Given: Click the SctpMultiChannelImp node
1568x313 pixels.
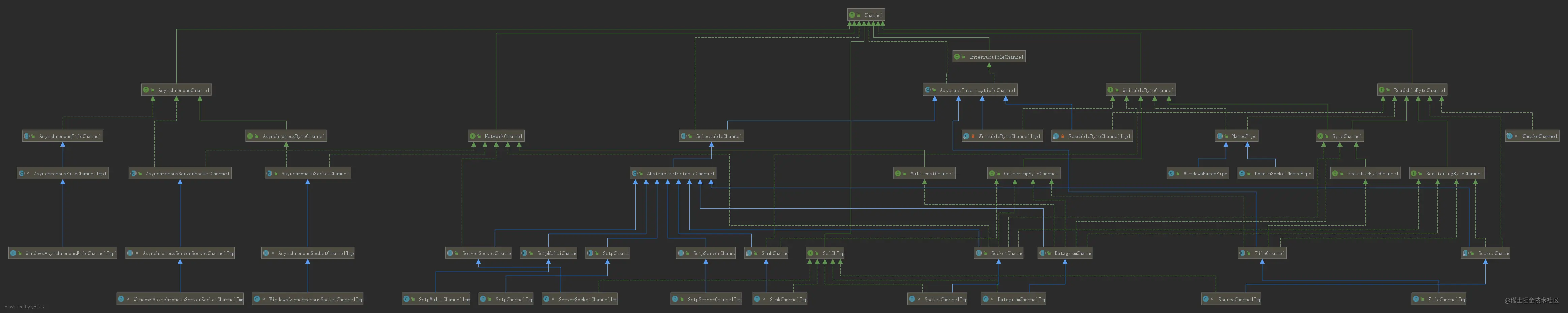Looking at the screenshot, I should 436,299.
